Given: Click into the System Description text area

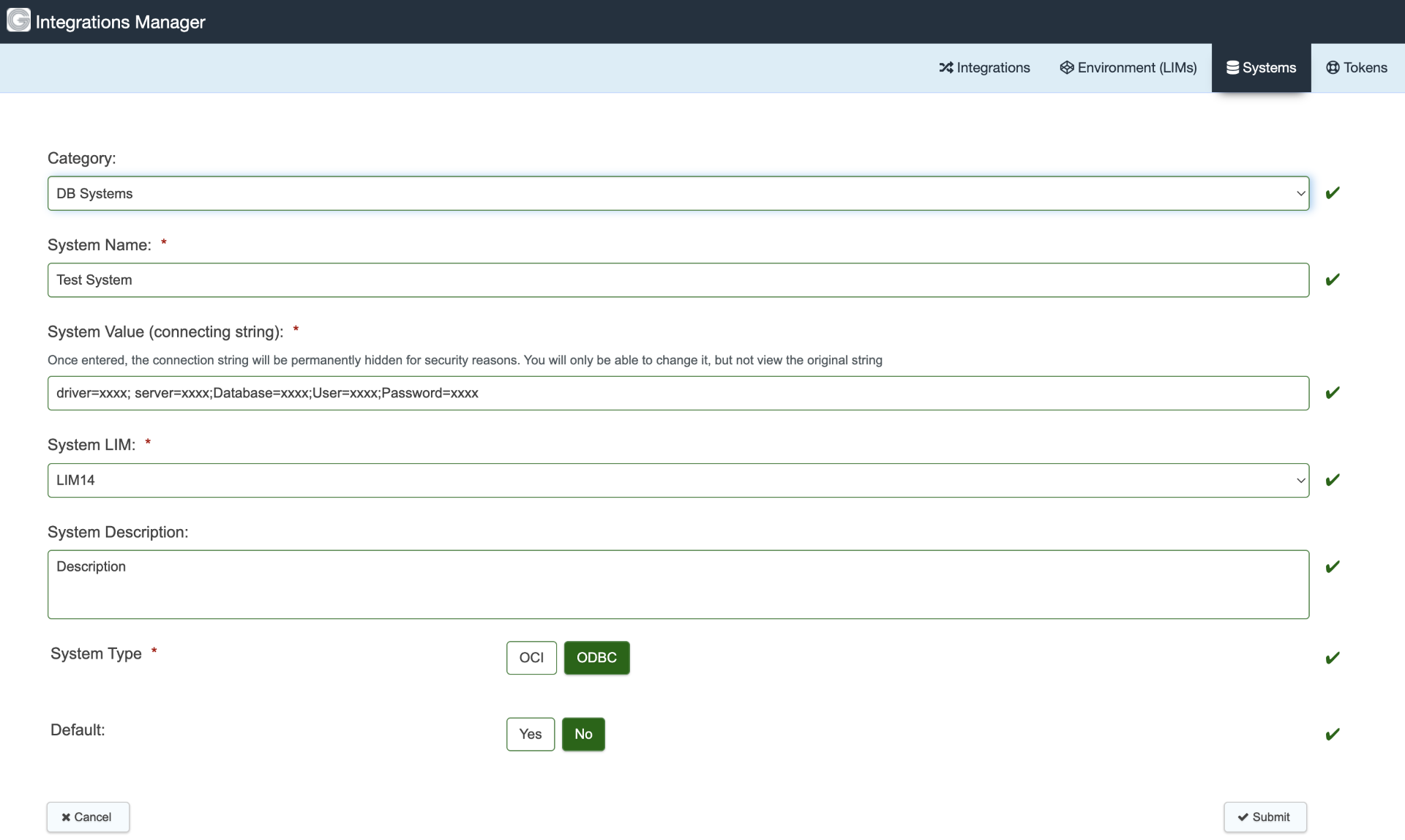Looking at the screenshot, I should (x=678, y=585).
